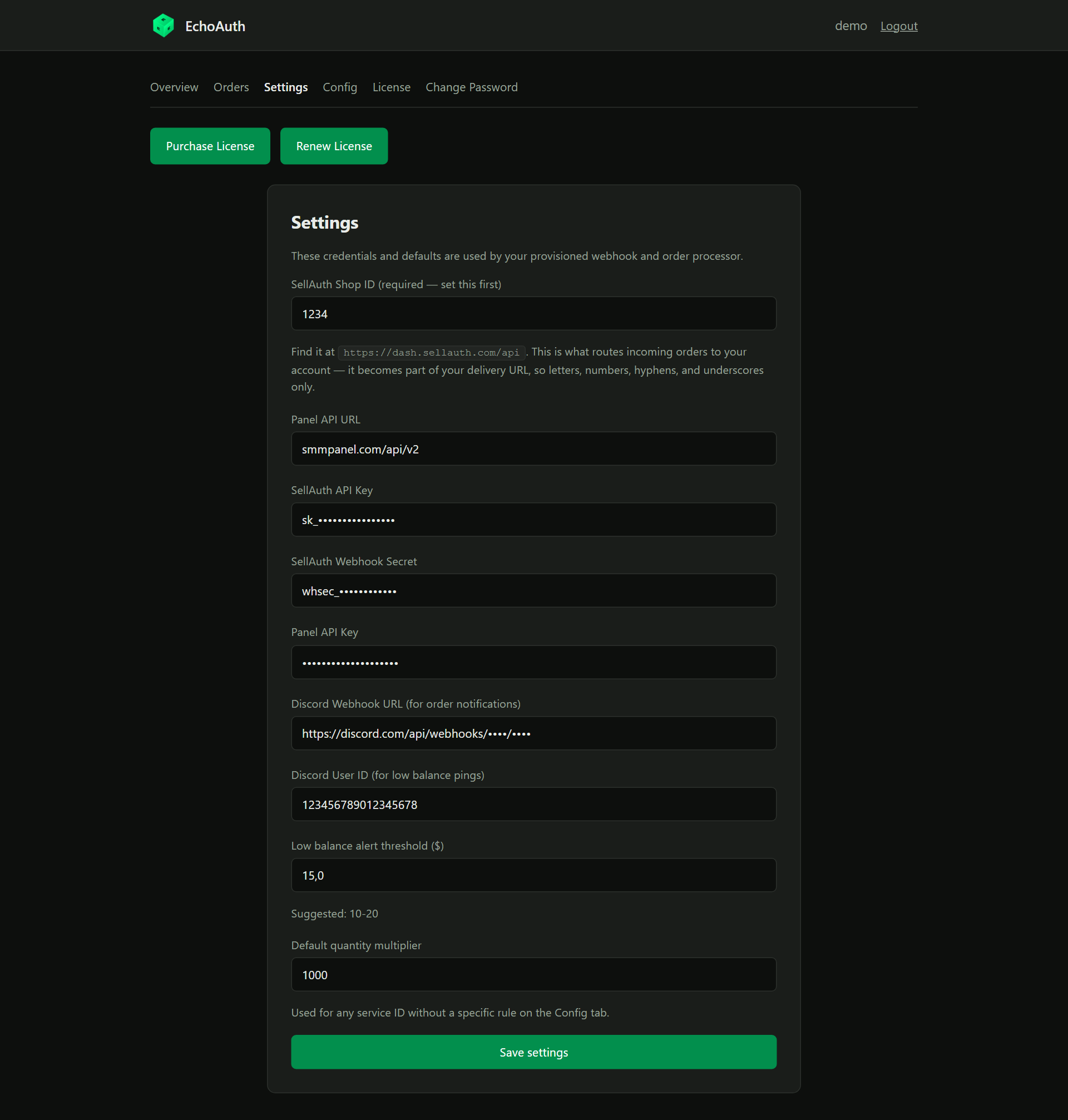This screenshot has height=1120, width=1068.
Task: Click the 'Panel API URL' label
Action: click(325, 420)
